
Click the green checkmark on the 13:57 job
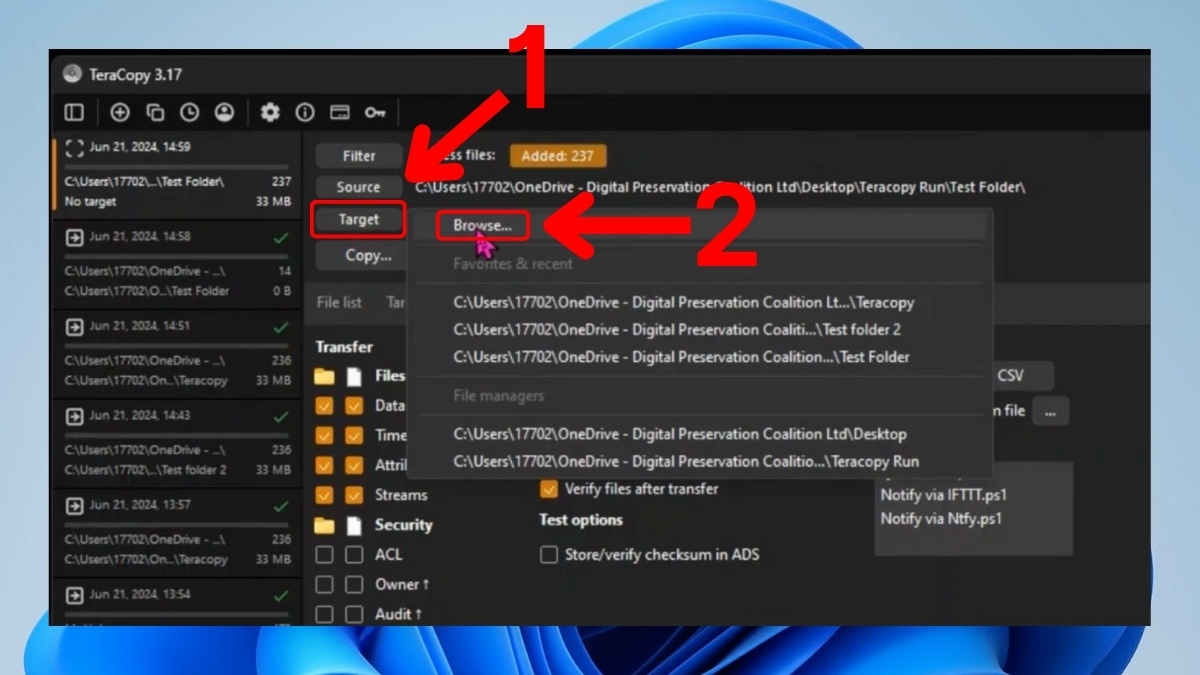click(281, 507)
